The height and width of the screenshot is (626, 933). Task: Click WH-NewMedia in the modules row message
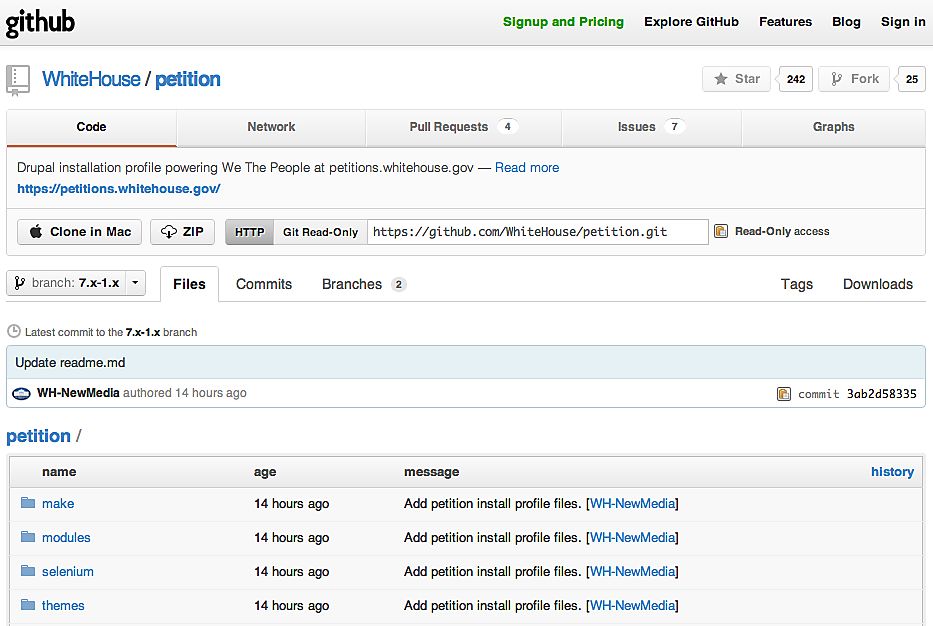pos(633,537)
